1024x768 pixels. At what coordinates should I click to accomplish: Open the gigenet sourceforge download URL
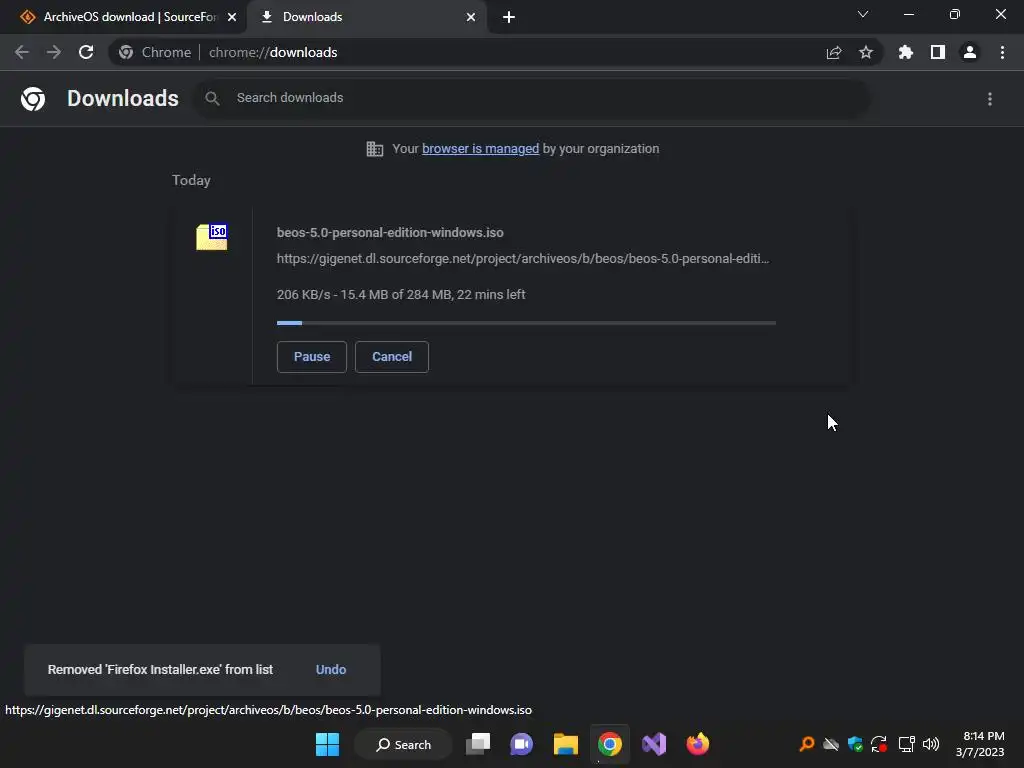pos(523,259)
